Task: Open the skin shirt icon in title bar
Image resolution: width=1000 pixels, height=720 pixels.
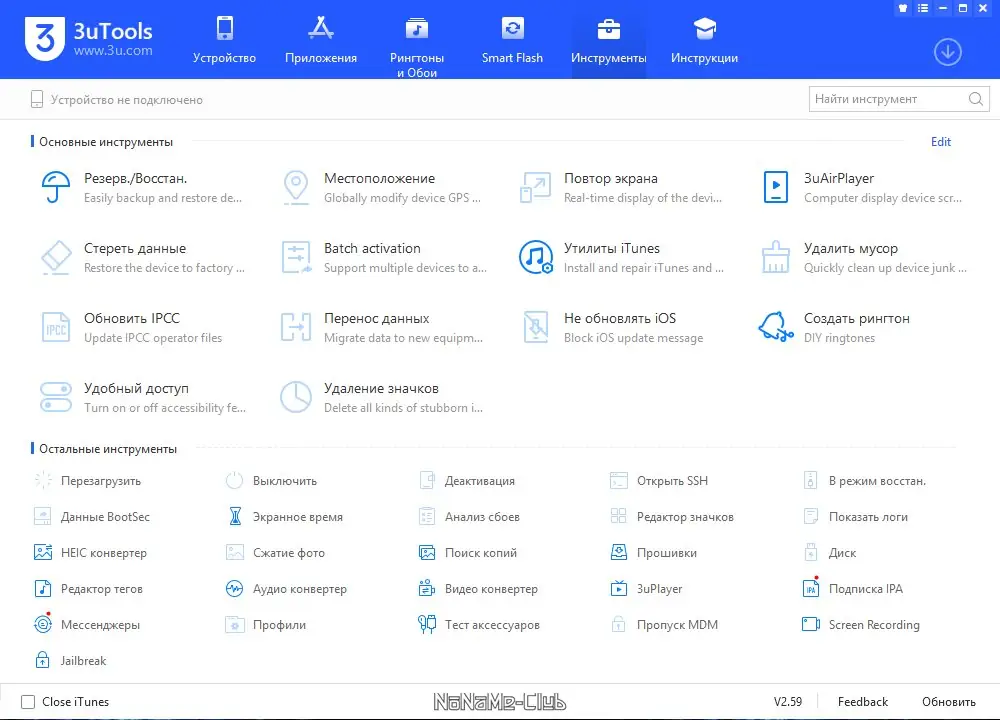Action: [902, 8]
